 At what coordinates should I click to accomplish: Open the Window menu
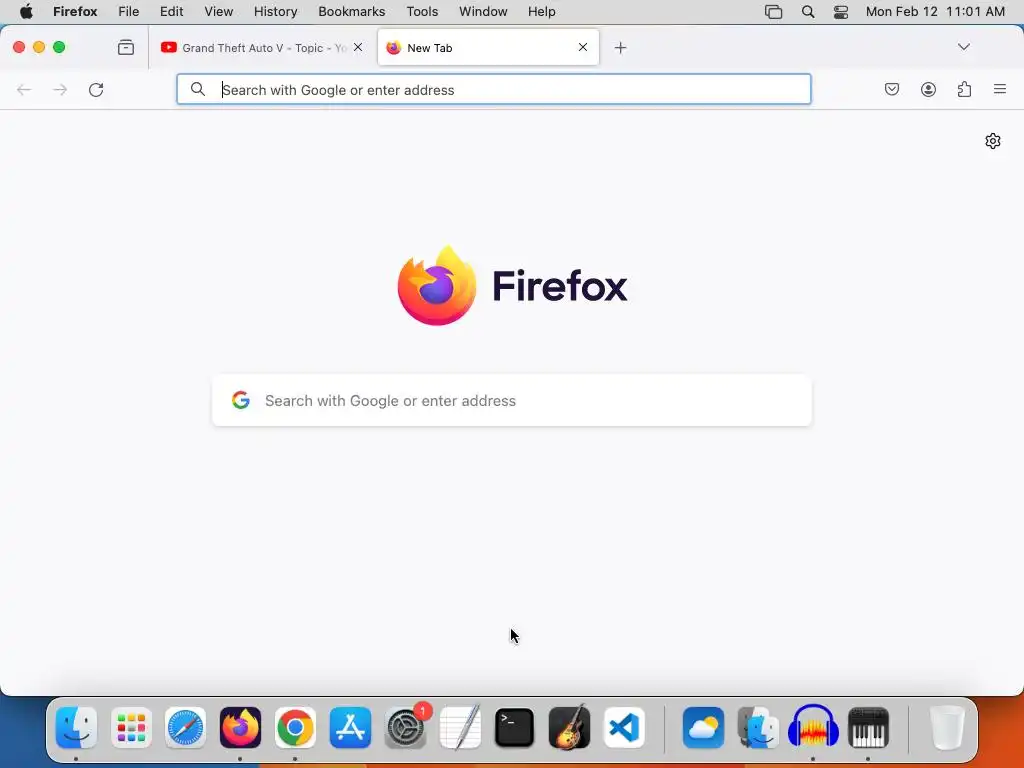[x=483, y=12]
